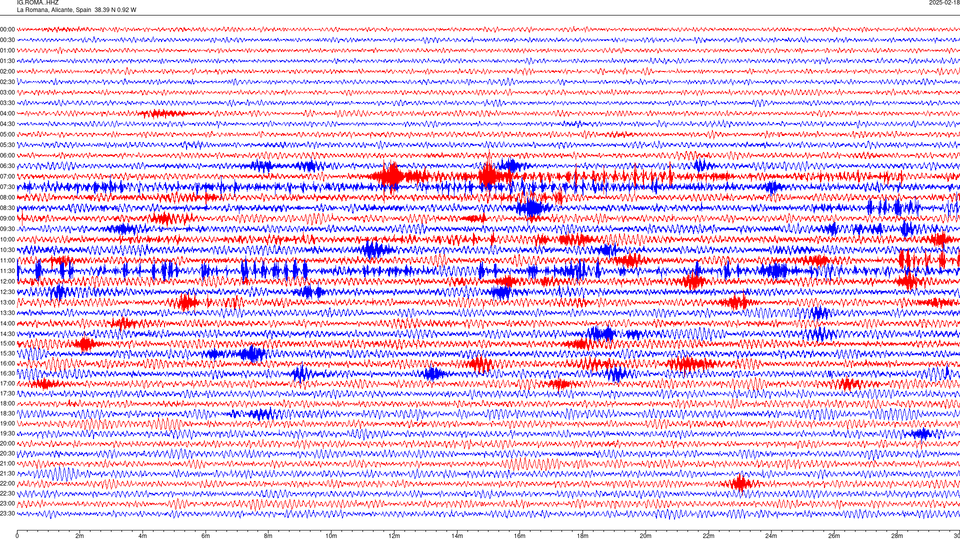Select the 04:00 time row label
The width and height of the screenshot is (960, 540).
7,113
